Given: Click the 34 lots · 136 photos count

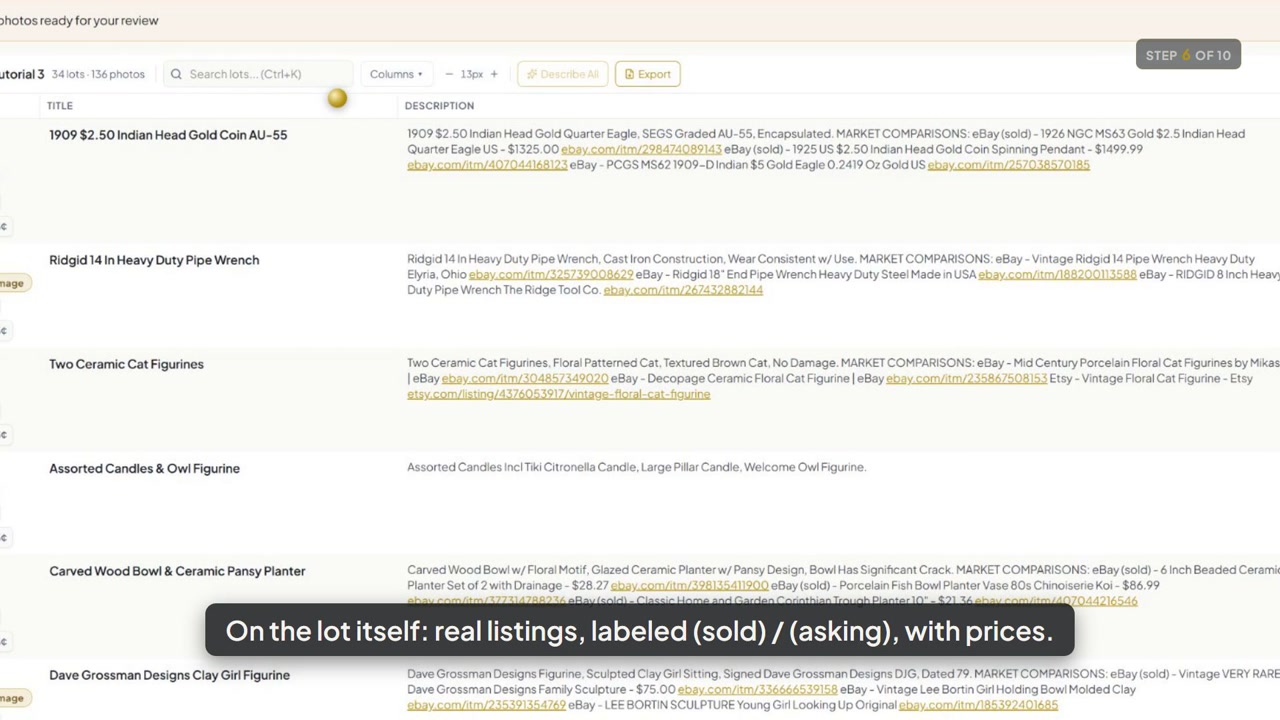Looking at the screenshot, I should click(x=98, y=74).
